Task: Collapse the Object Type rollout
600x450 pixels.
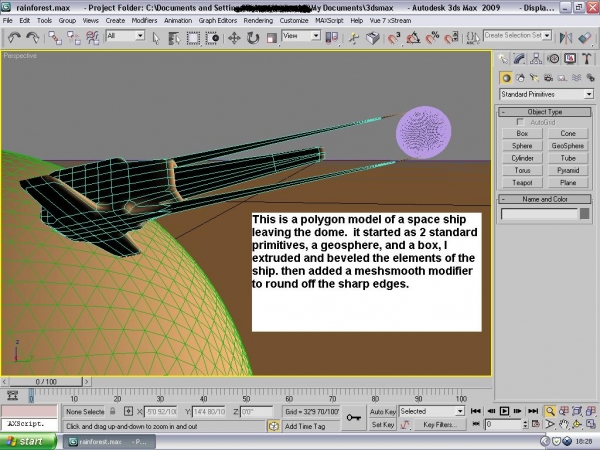Action: [x=545, y=112]
